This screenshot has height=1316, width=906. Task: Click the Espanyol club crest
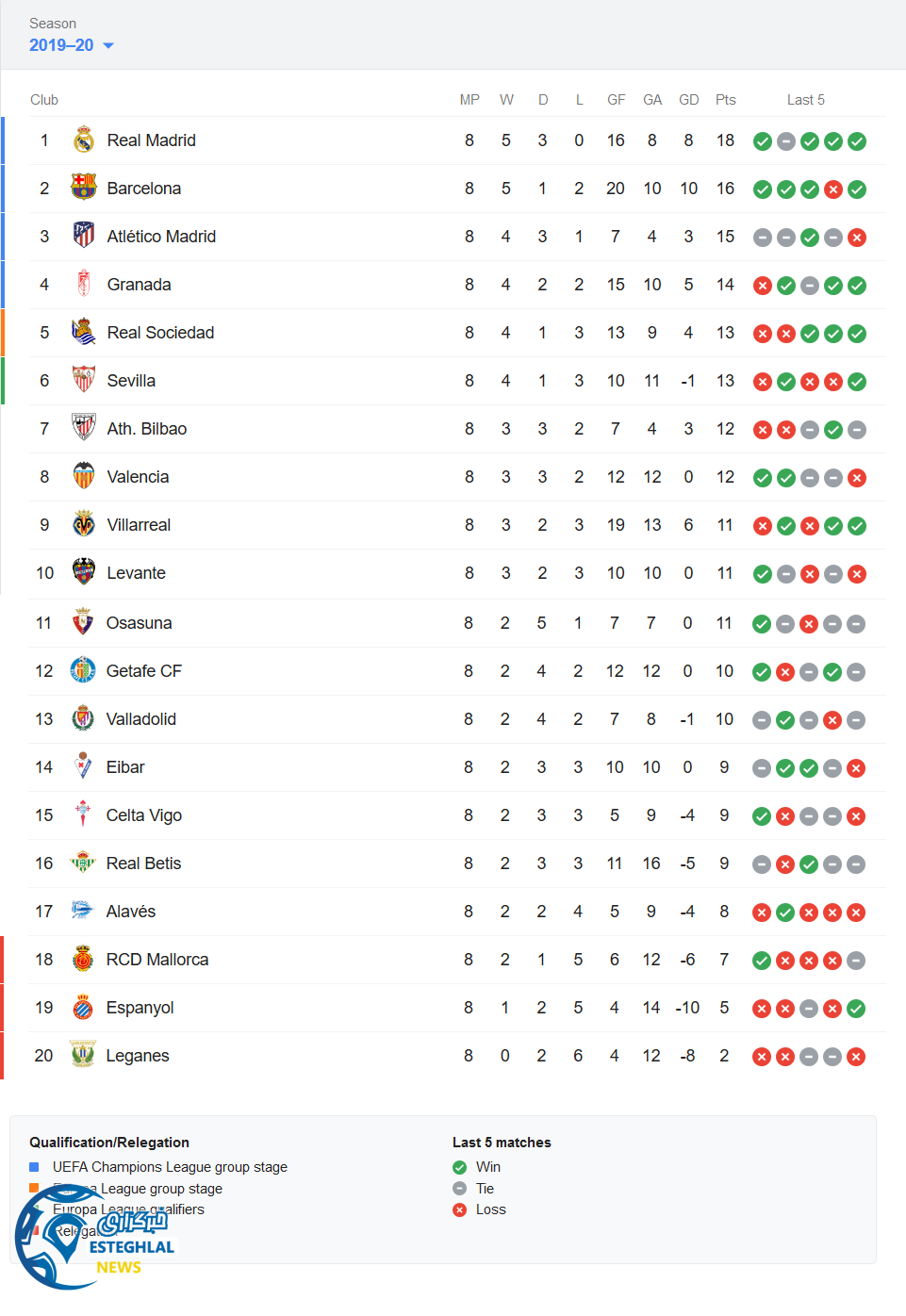point(83,1007)
